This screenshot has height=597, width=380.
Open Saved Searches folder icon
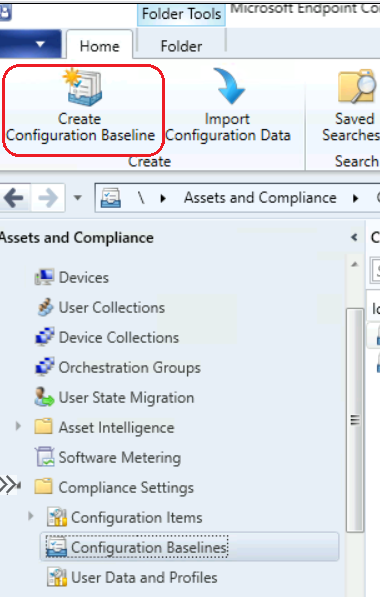pos(357,87)
